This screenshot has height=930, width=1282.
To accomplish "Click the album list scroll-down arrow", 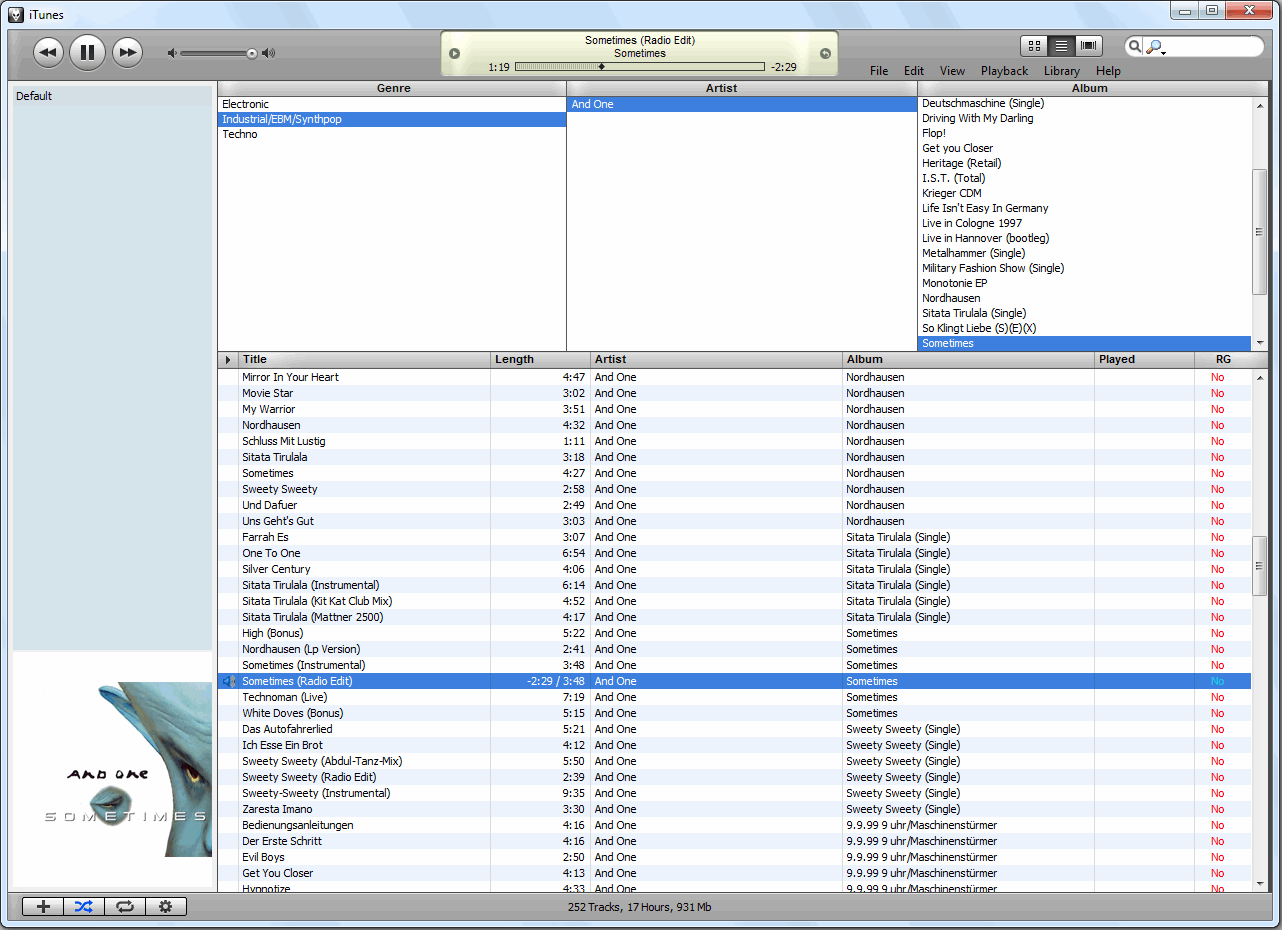I will click(1259, 342).
